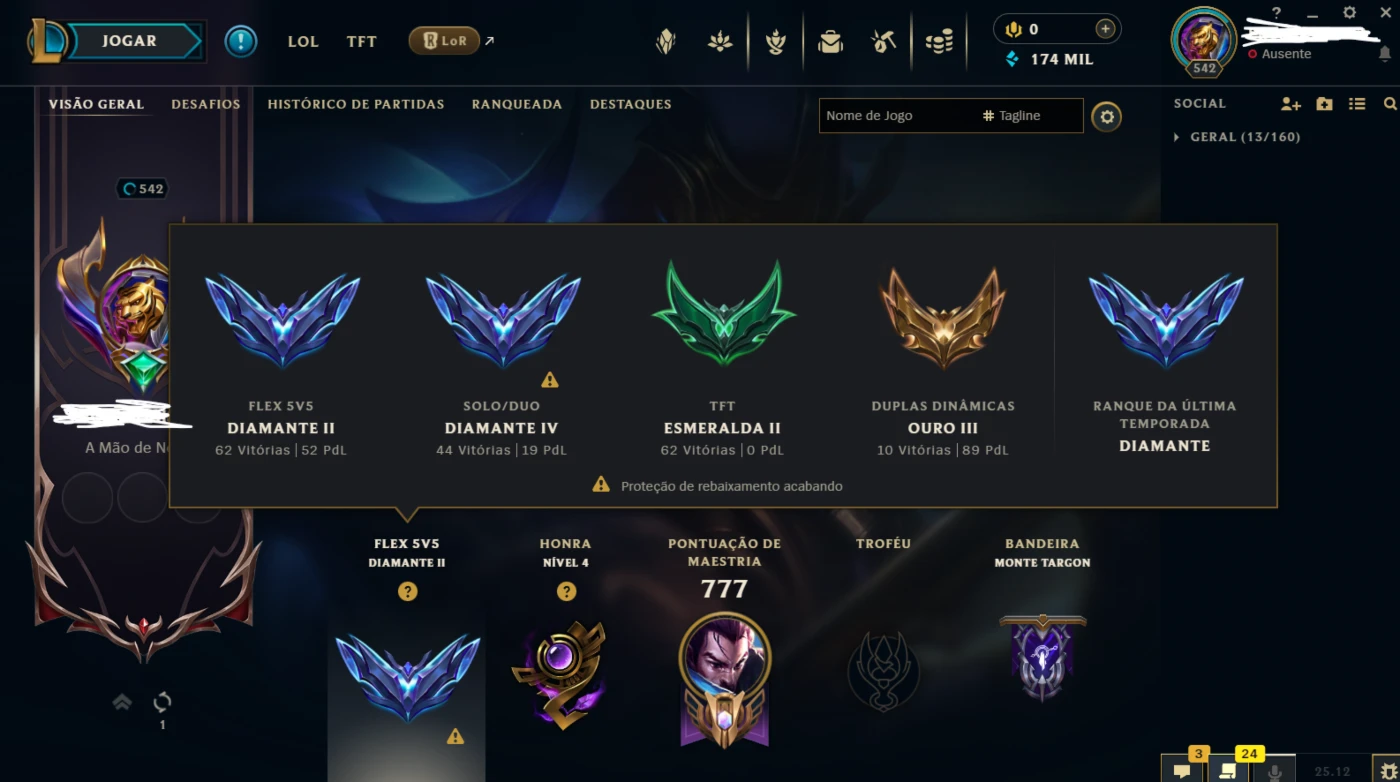1400x782 pixels.
Task: Open the Ranqueada tab
Action: [x=517, y=104]
